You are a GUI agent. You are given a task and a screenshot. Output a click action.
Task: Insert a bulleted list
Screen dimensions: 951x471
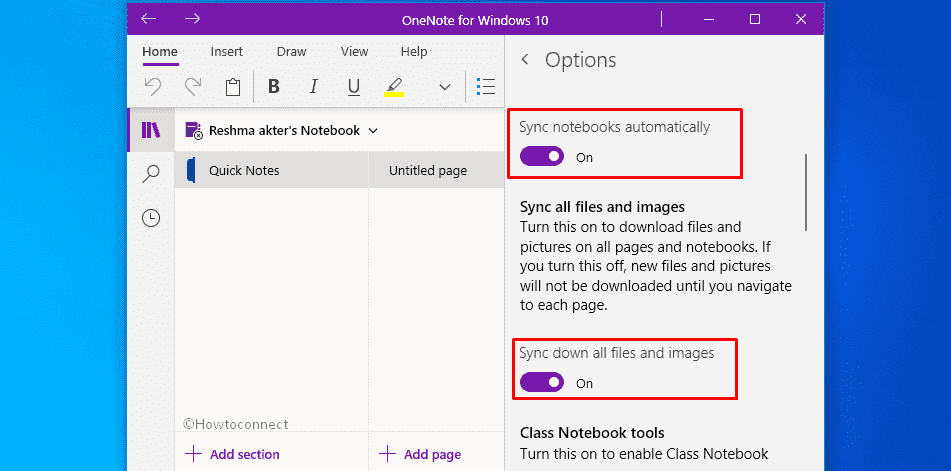[486, 87]
